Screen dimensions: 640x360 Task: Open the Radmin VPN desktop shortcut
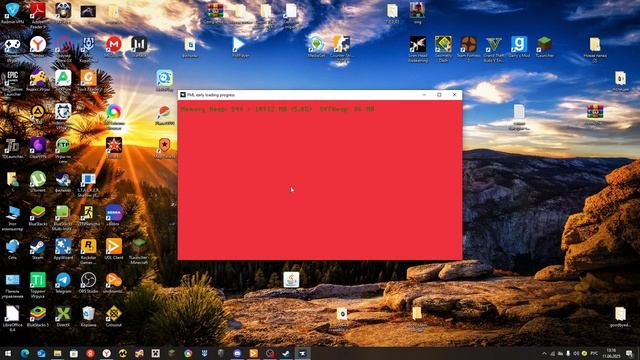(x=12, y=12)
